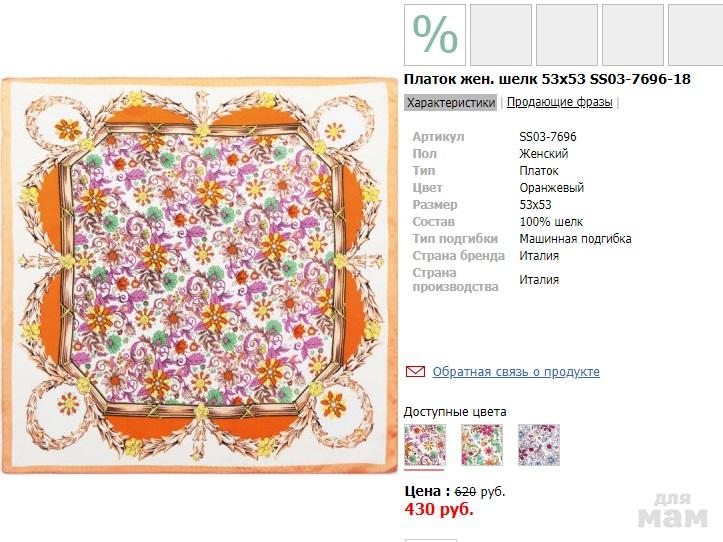Image resolution: width=723 pixels, height=542 pixels.
Task: Select the fourth thumbnail box in the top row
Action: 632,35
